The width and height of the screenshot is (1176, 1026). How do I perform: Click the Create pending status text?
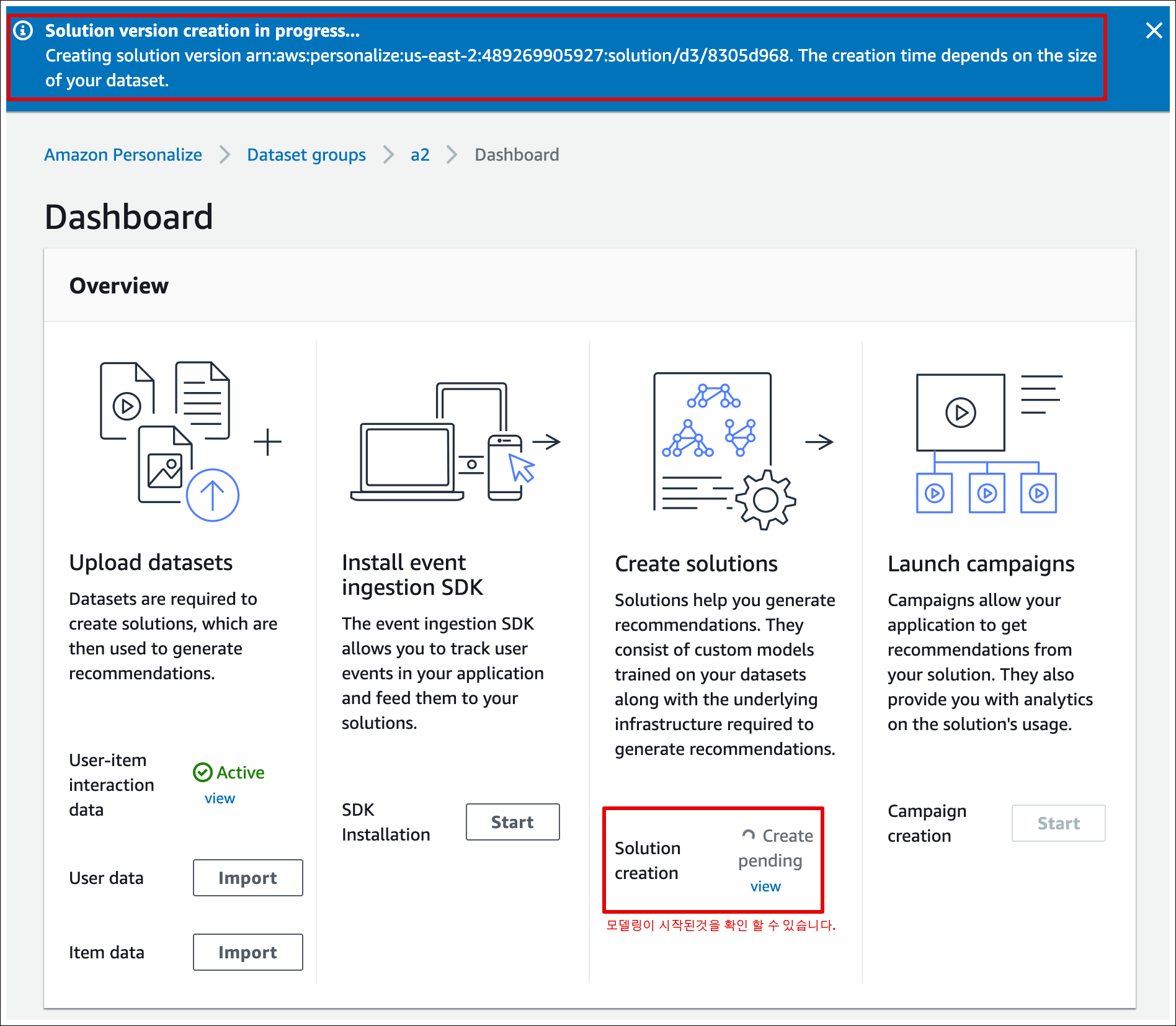pos(776,848)
